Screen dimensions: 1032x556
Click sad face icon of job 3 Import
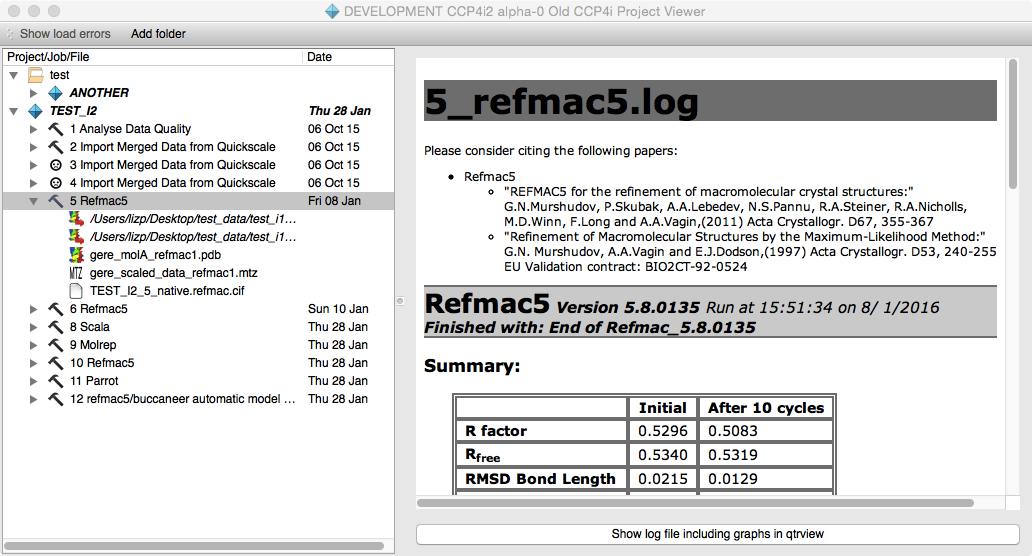point(56,165)
